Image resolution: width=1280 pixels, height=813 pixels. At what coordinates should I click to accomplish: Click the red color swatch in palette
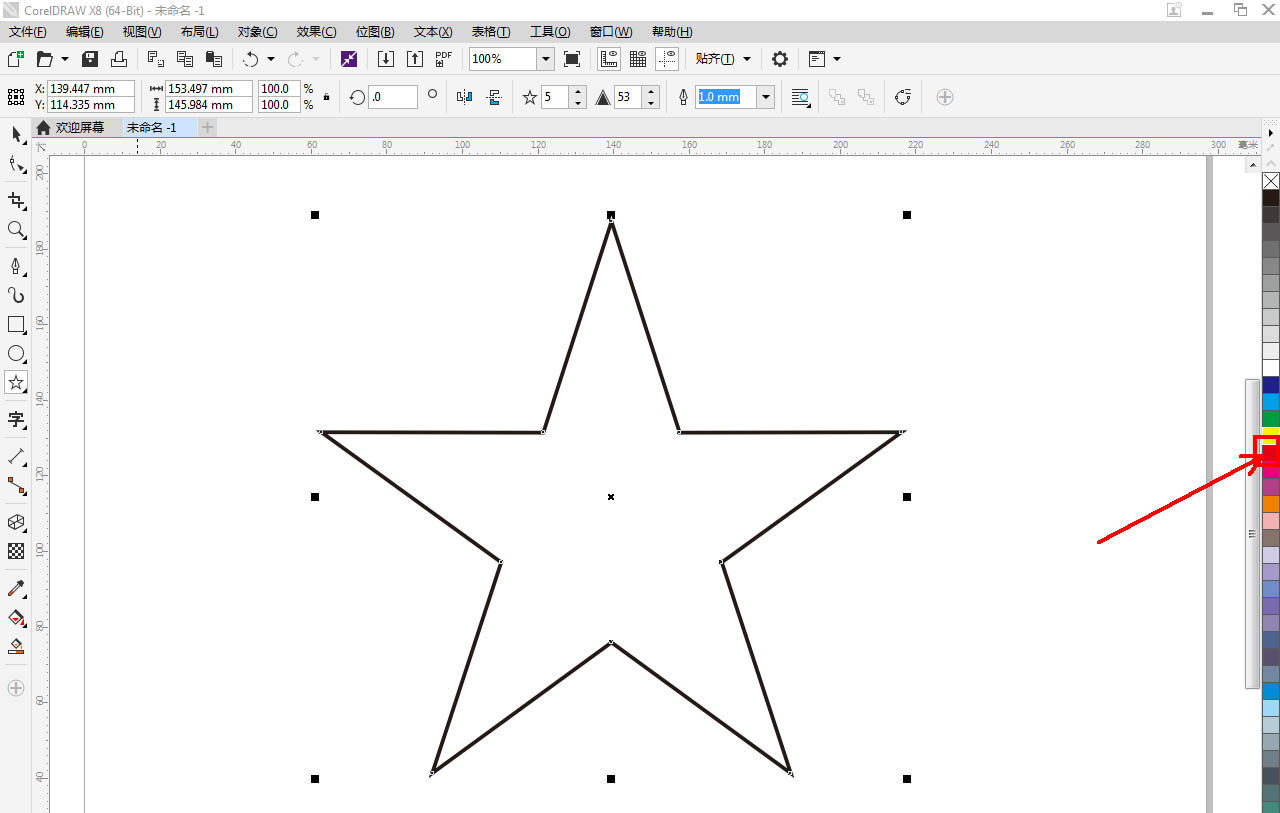click(x=1270, y=453)
